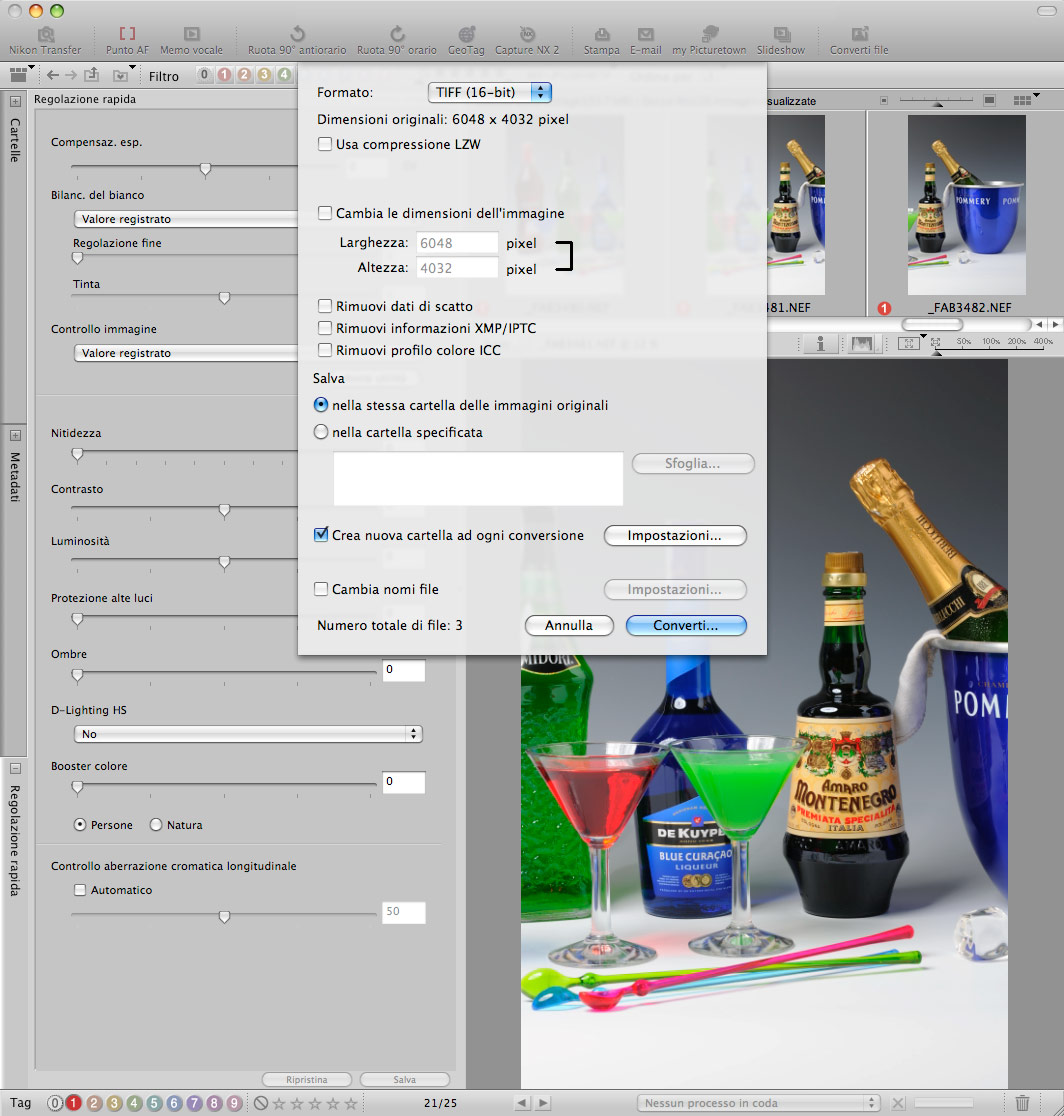
Task: Click the Filtro label
Action: coord(164,76)
